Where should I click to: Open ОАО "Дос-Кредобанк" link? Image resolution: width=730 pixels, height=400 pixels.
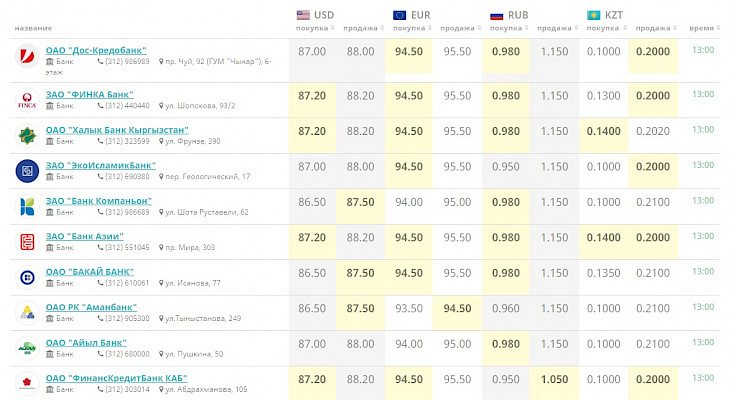(x=96, y=50)
